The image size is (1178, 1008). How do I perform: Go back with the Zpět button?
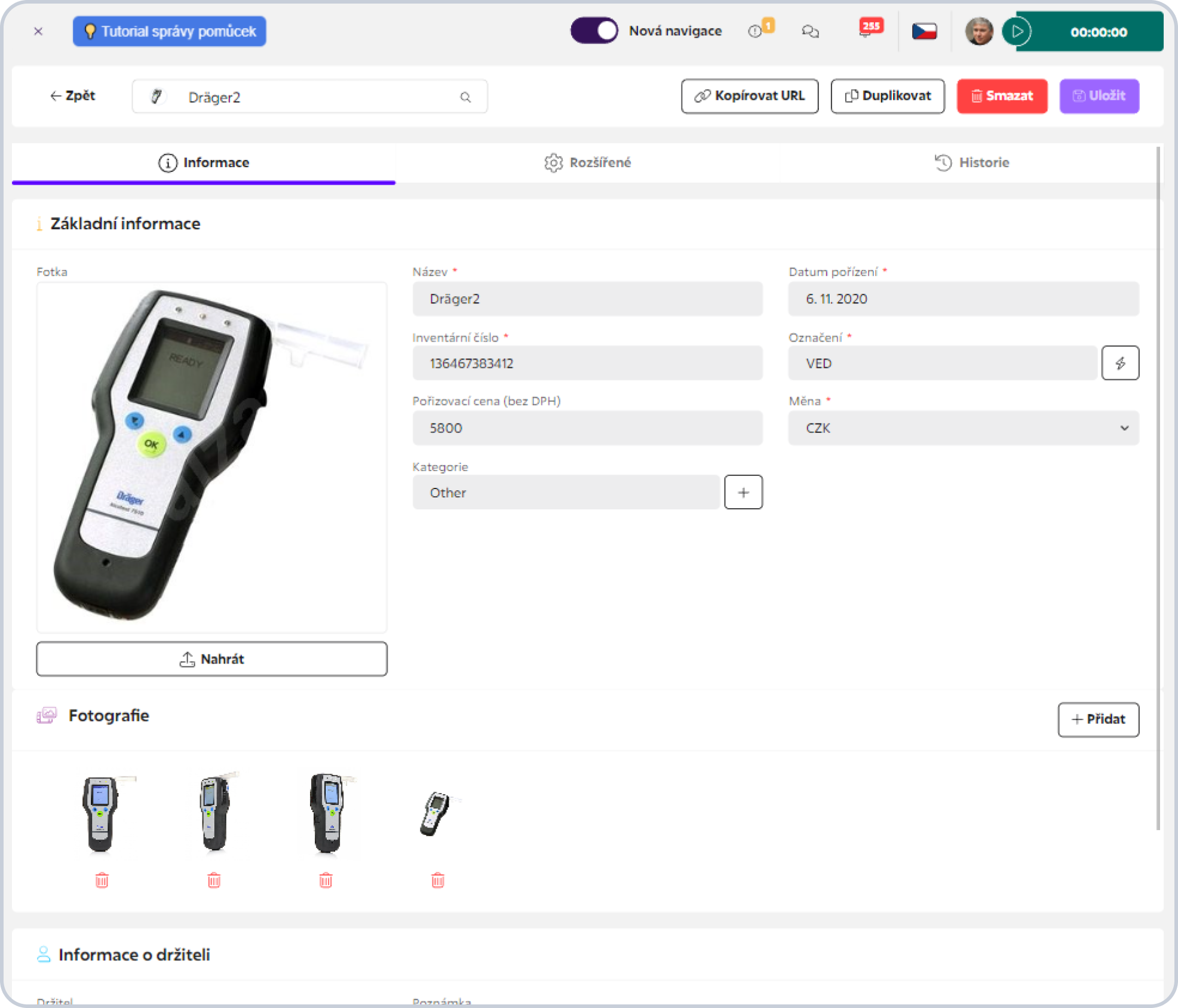coord(72,96)
